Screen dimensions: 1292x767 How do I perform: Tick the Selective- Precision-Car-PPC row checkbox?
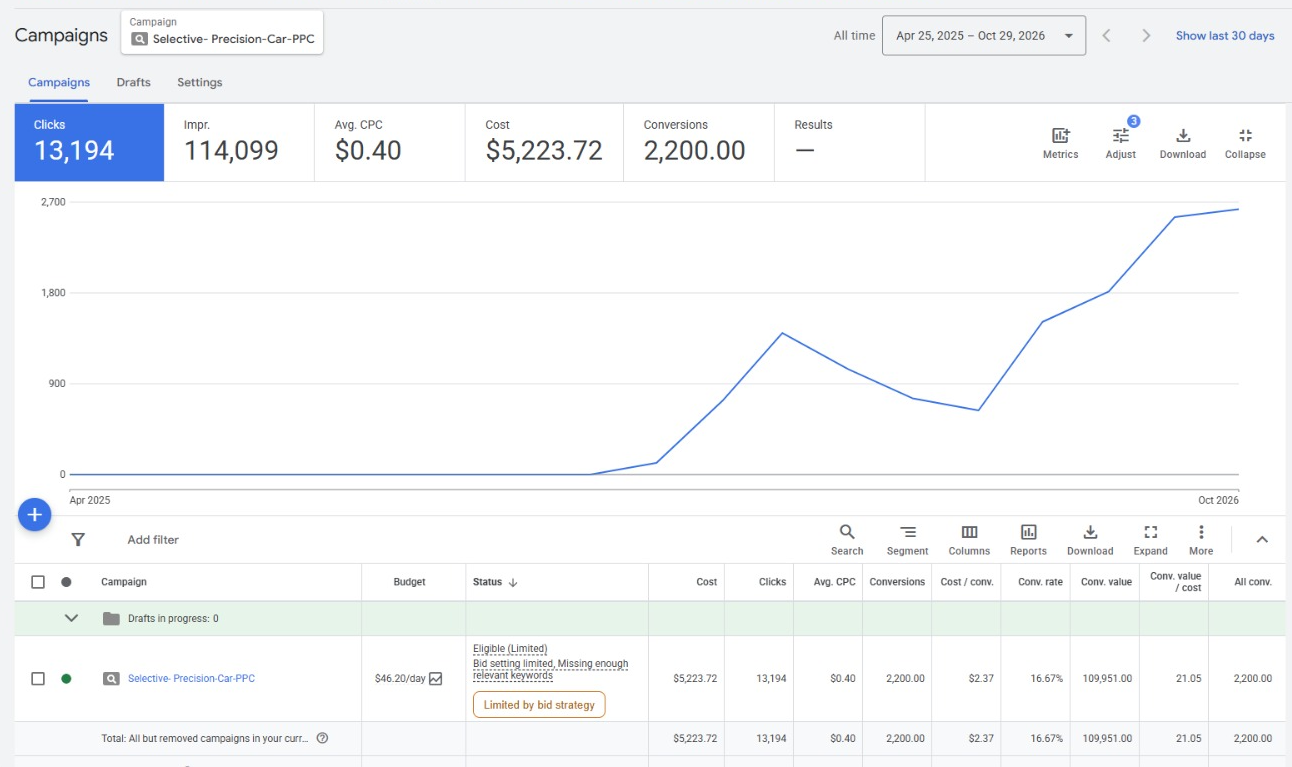click(x=38, y=679)
